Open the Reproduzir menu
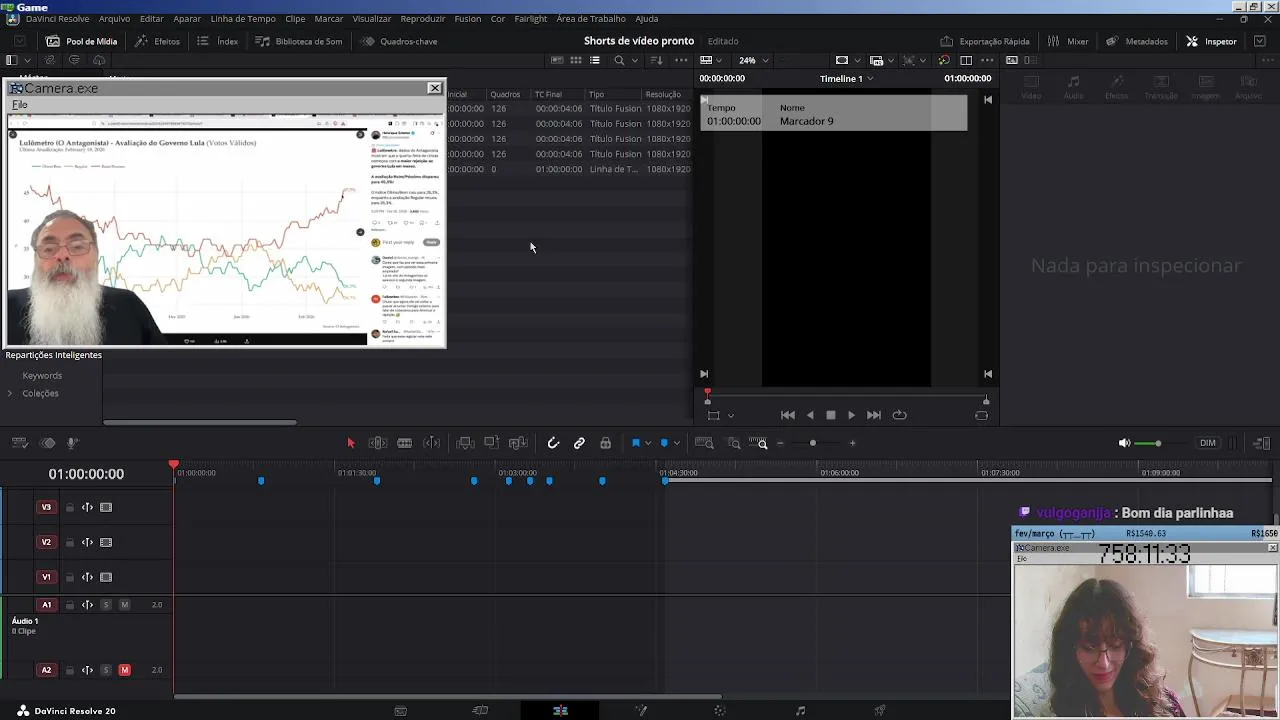 pyautogui.click(x=423, y=19)
